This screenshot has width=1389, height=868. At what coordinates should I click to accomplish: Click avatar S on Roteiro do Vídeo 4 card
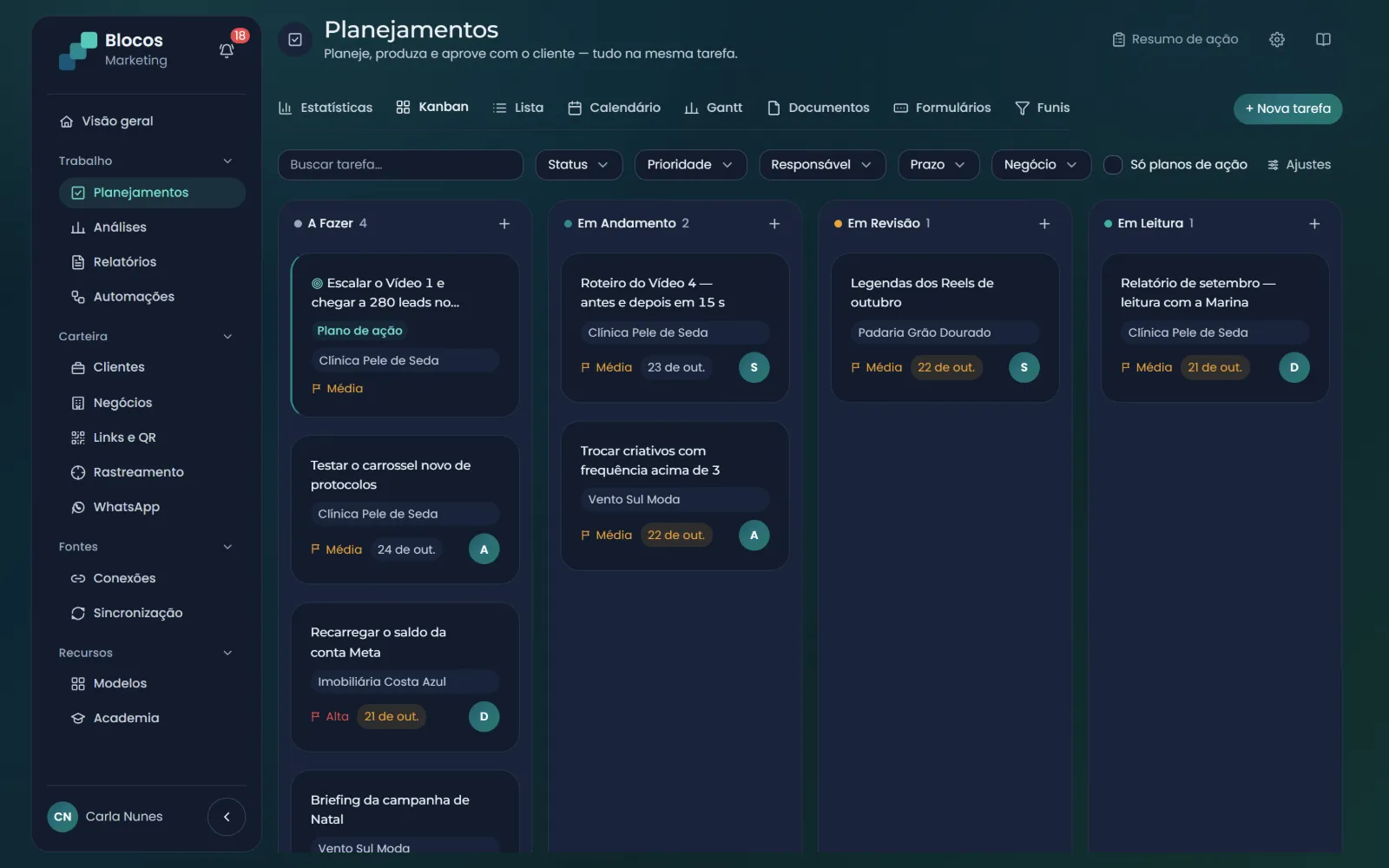pos(754,367)
